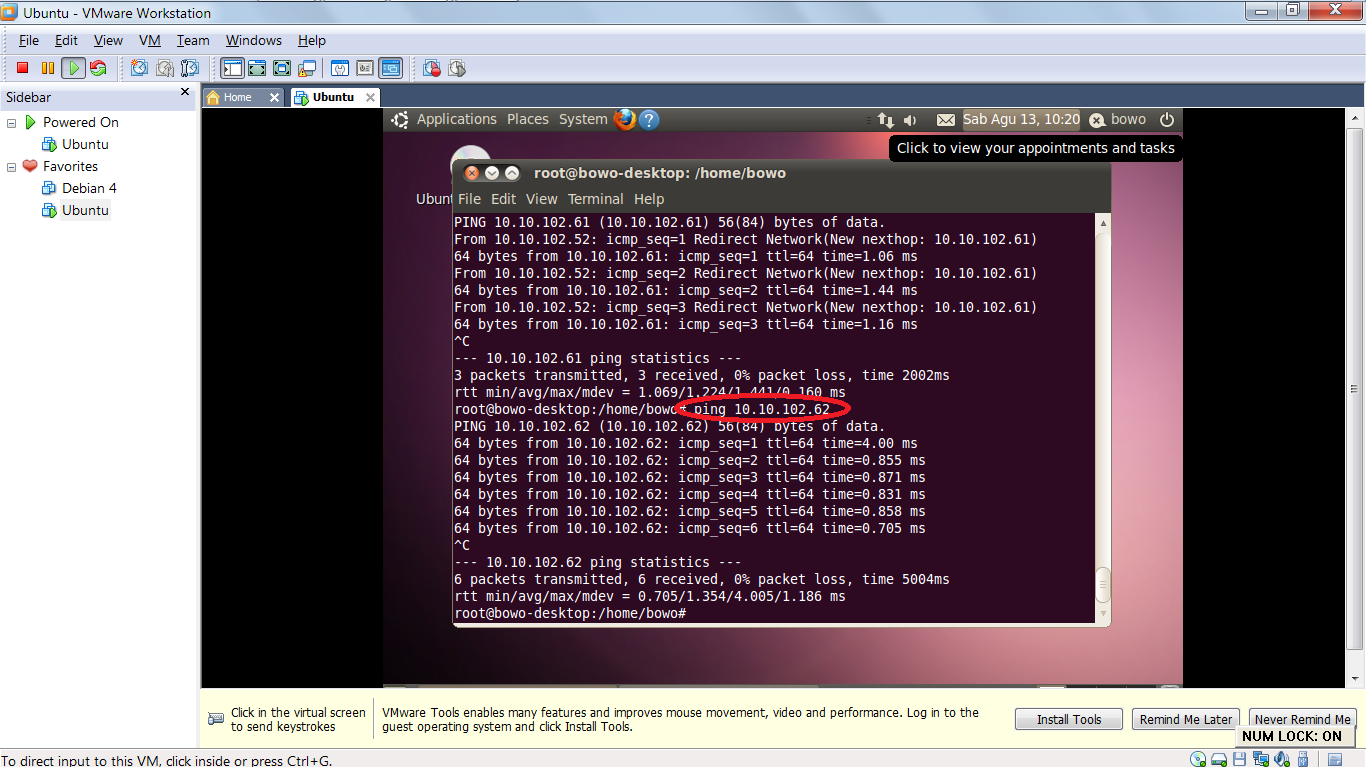1366x768 pixels.
Task: Open the Ubuntu Applications menu
Action: (x=456, y=119)
